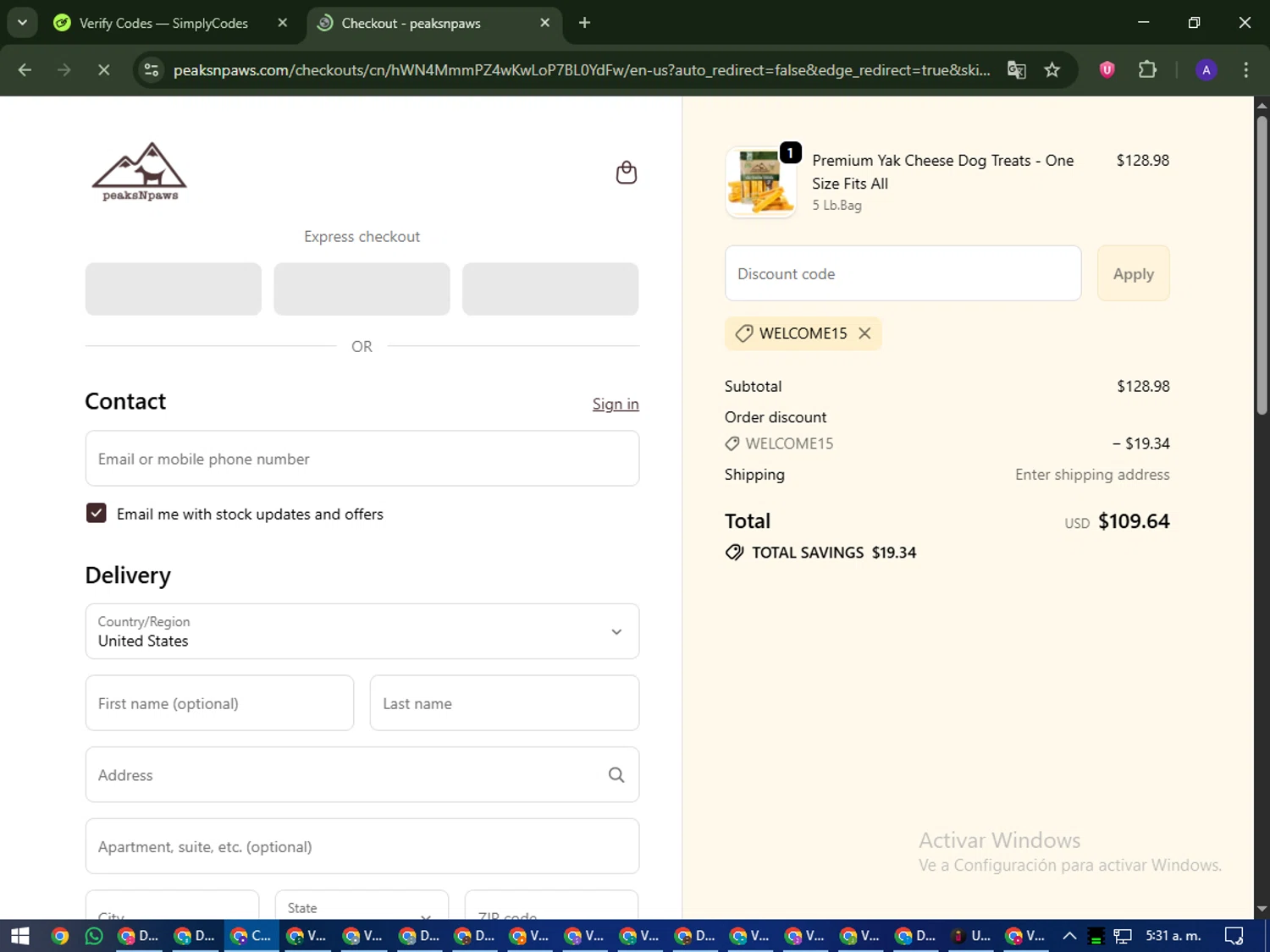This screenshot has width=1270, height=952.
Task: Click the middle express checkout placeholder button
Action: (x=362, y=289)
